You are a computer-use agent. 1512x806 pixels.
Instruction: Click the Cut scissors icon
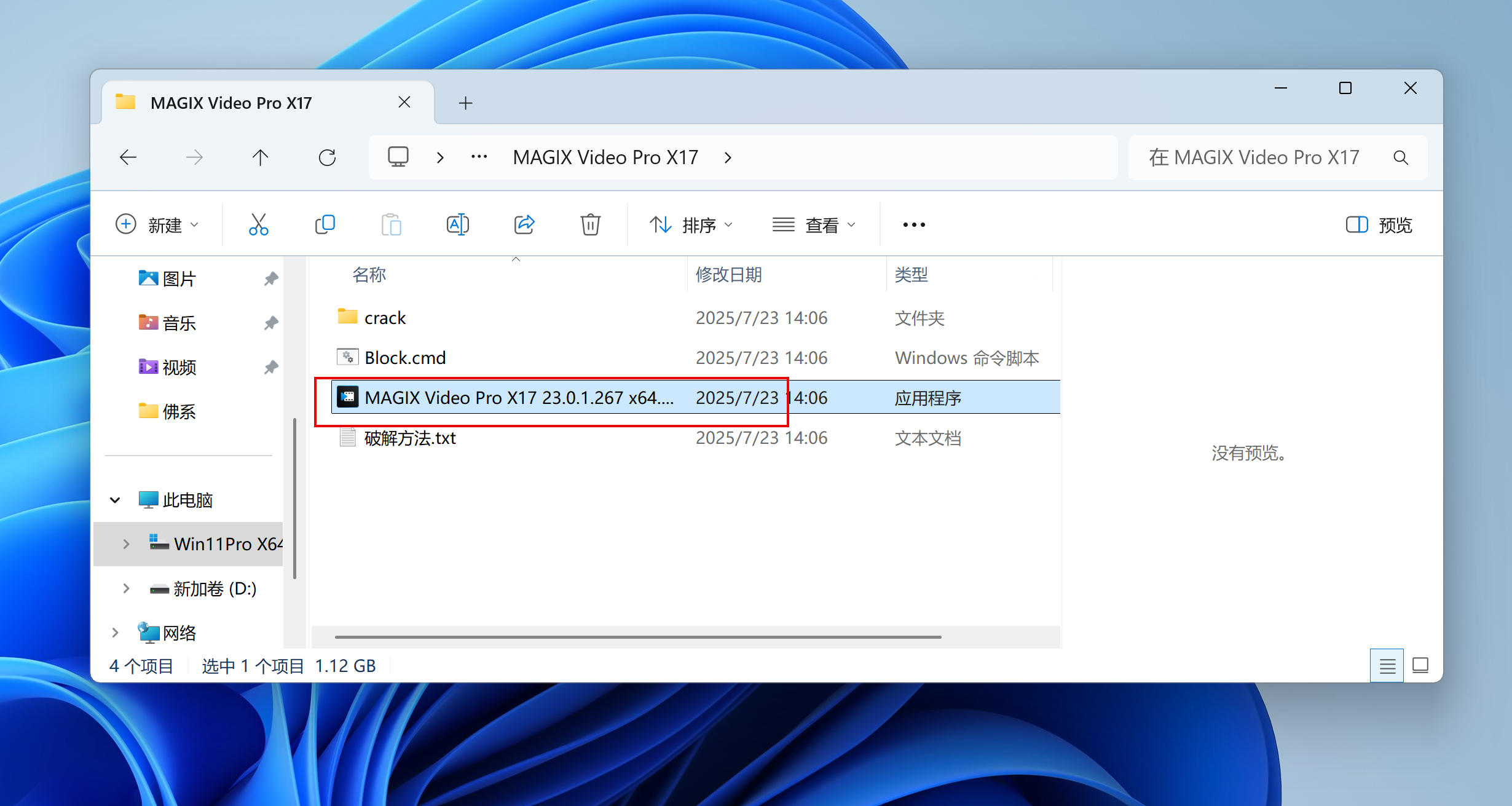tap(258, 225)
